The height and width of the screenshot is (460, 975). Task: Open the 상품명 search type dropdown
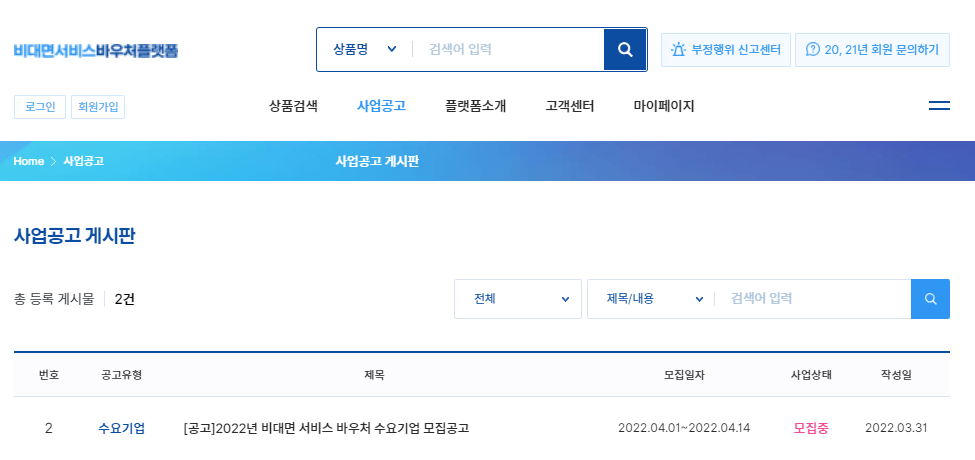pos(365,49)
